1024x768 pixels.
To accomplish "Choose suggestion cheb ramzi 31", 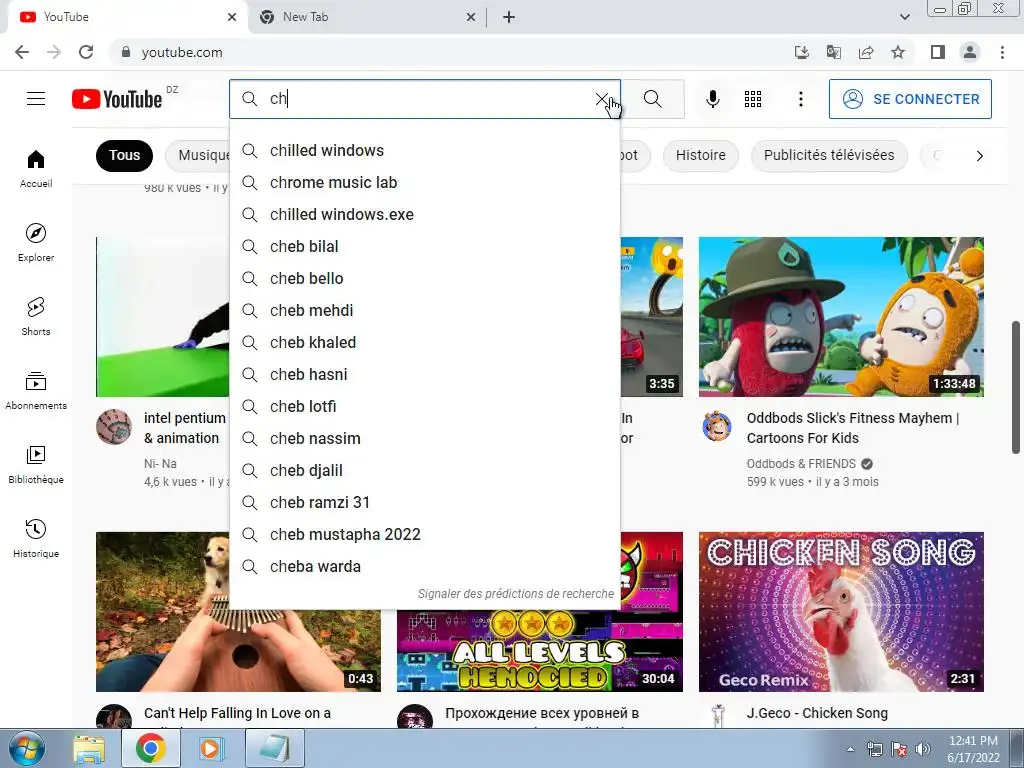I will pyautogui.click(x=424, y=502).
